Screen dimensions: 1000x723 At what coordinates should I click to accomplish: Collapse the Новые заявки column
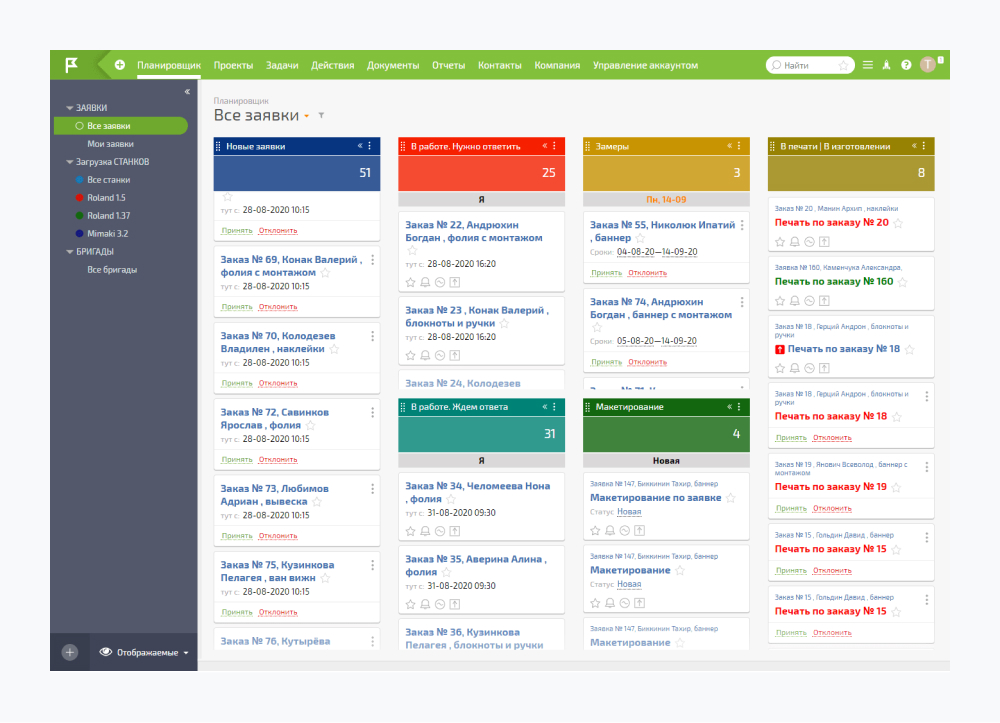click(360, 146)
